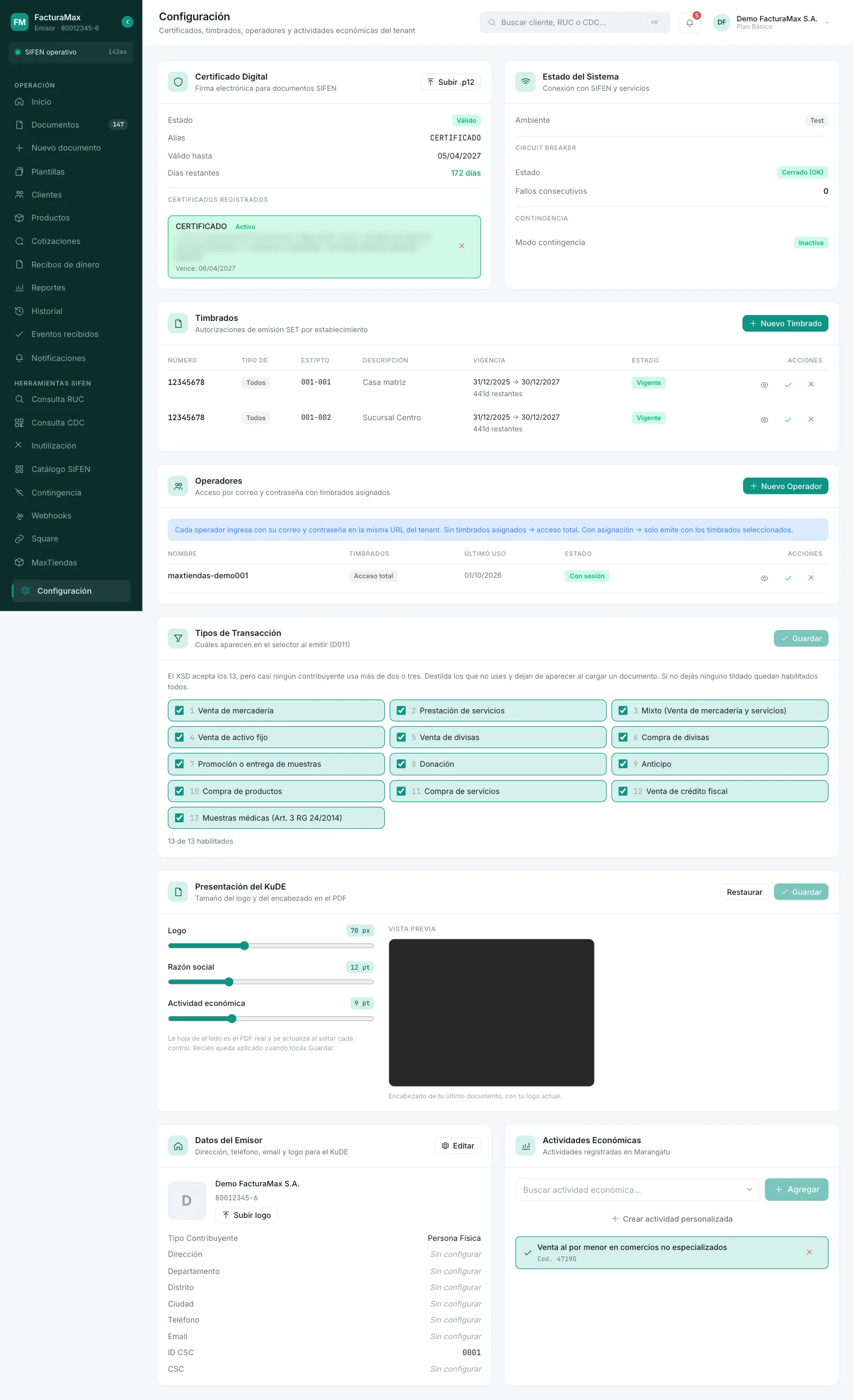
Task: Adjust the Logo size slider
Action: (271, 946)
